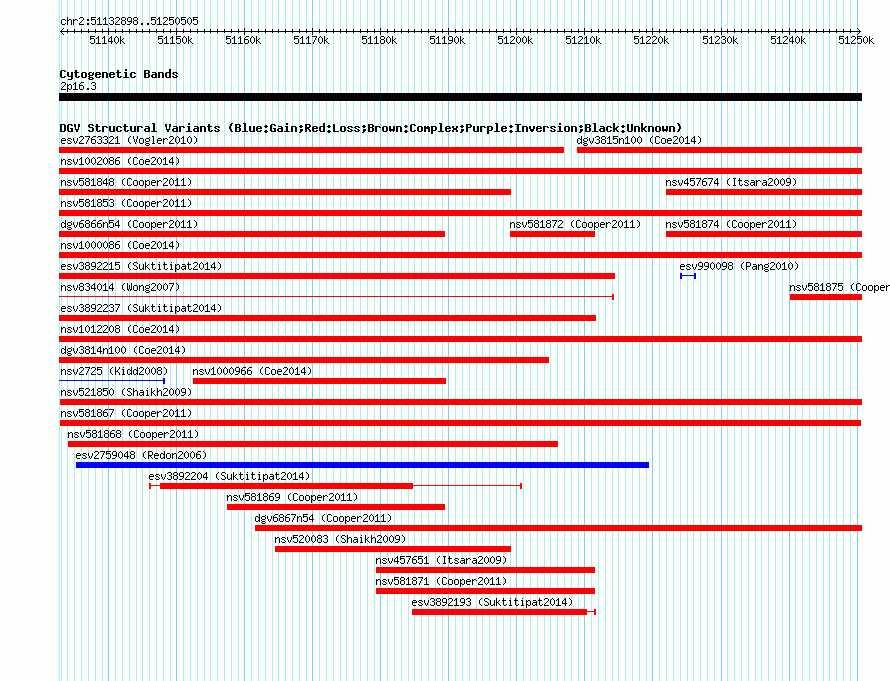
Task: Select esv3892193 (Suktitipat2014) label
Action: pos(492,602)
